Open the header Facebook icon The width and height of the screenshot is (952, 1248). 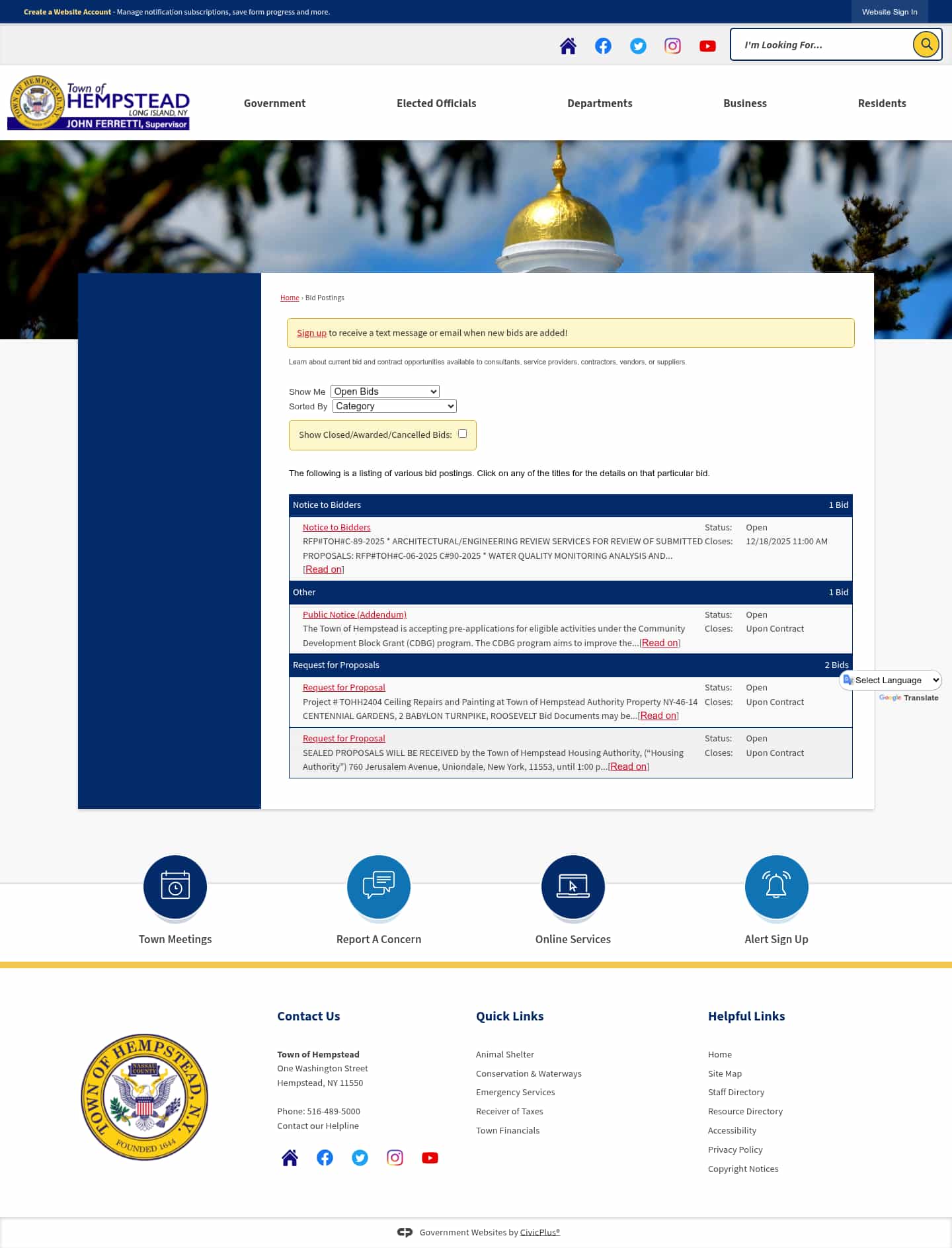(x=603, y=46)
